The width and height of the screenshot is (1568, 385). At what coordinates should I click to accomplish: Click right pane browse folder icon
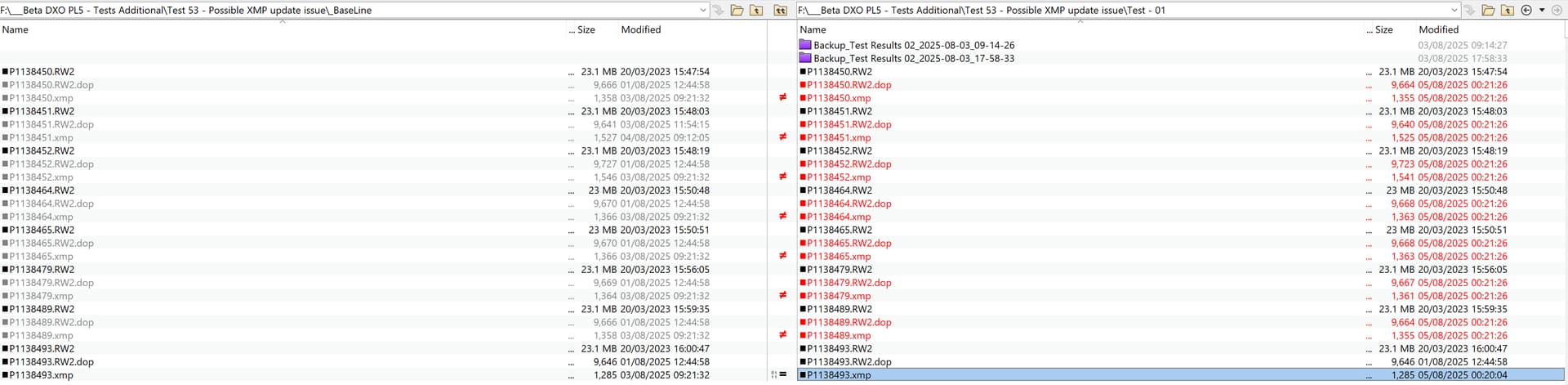point(1488,10)
